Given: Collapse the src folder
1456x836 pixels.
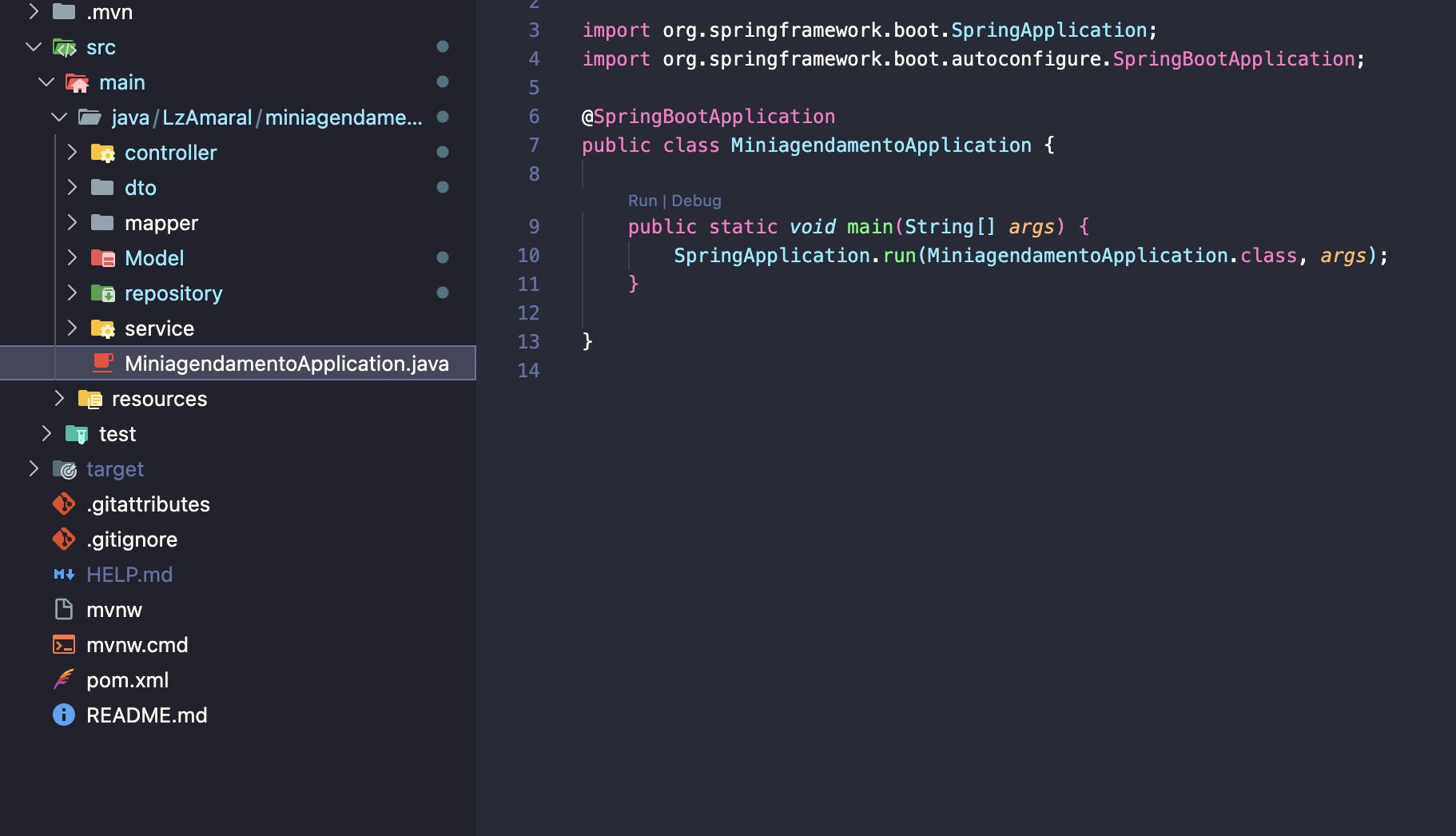Looking at the screenshot, I should point(34,47).
